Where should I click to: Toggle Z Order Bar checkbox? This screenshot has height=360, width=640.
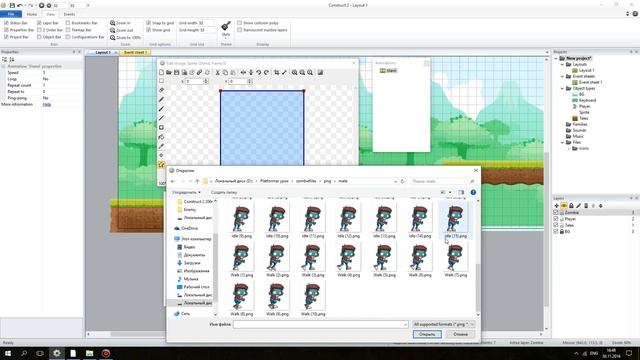click(39, 30)
